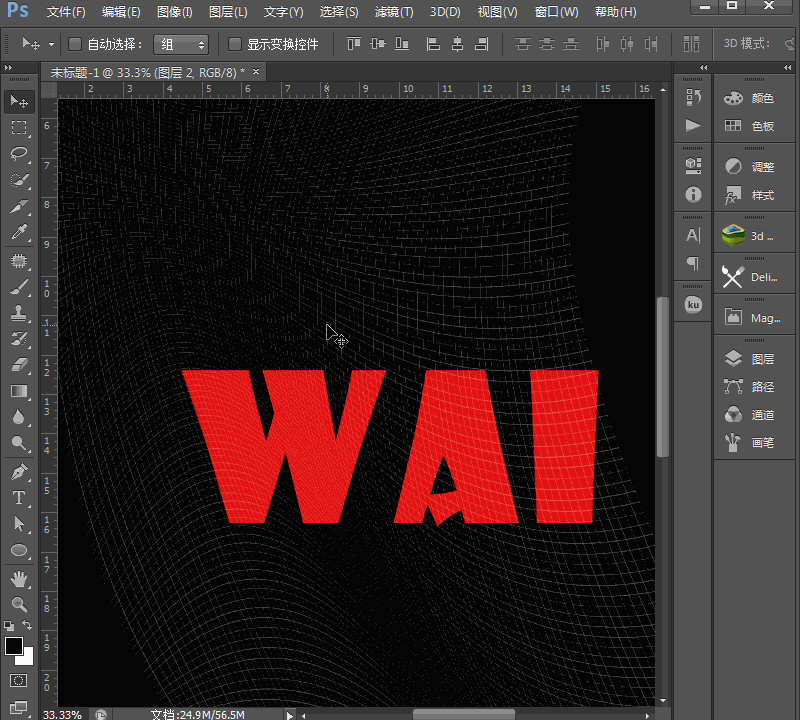Select the Dodge tool

[19, 443]
